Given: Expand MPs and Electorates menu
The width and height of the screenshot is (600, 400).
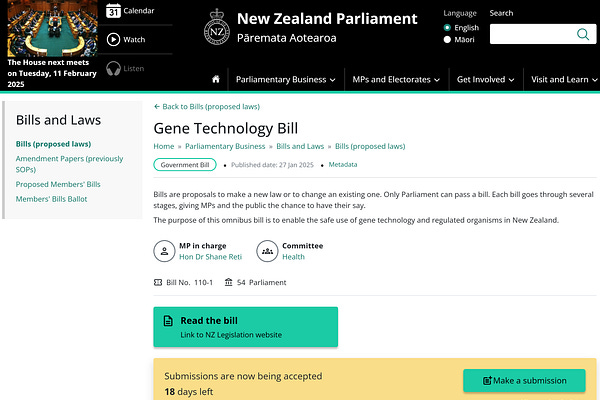Looking at the screenshot, I should click(396, 80).
